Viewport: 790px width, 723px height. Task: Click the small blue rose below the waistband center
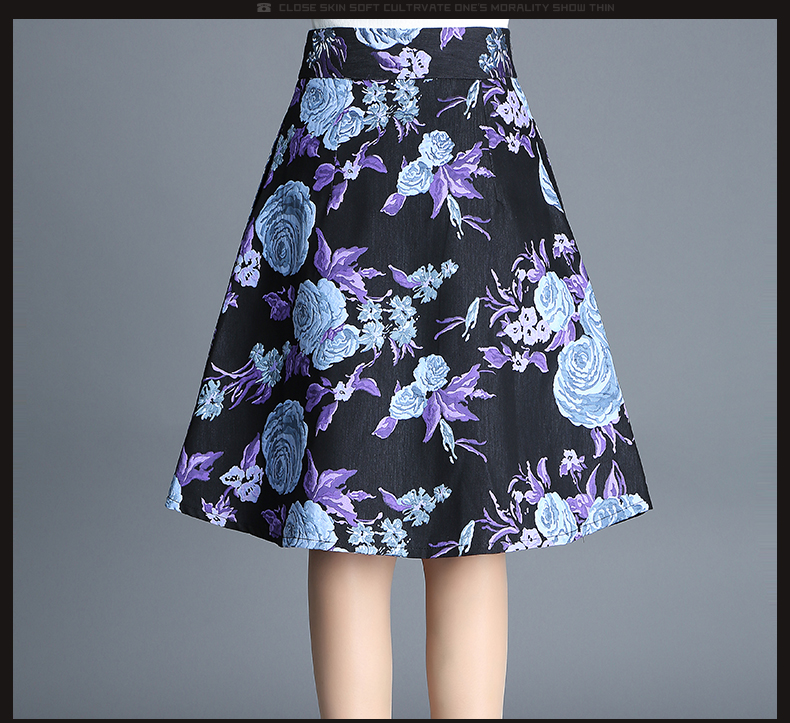pyautogui.click(x=435, y=148)
